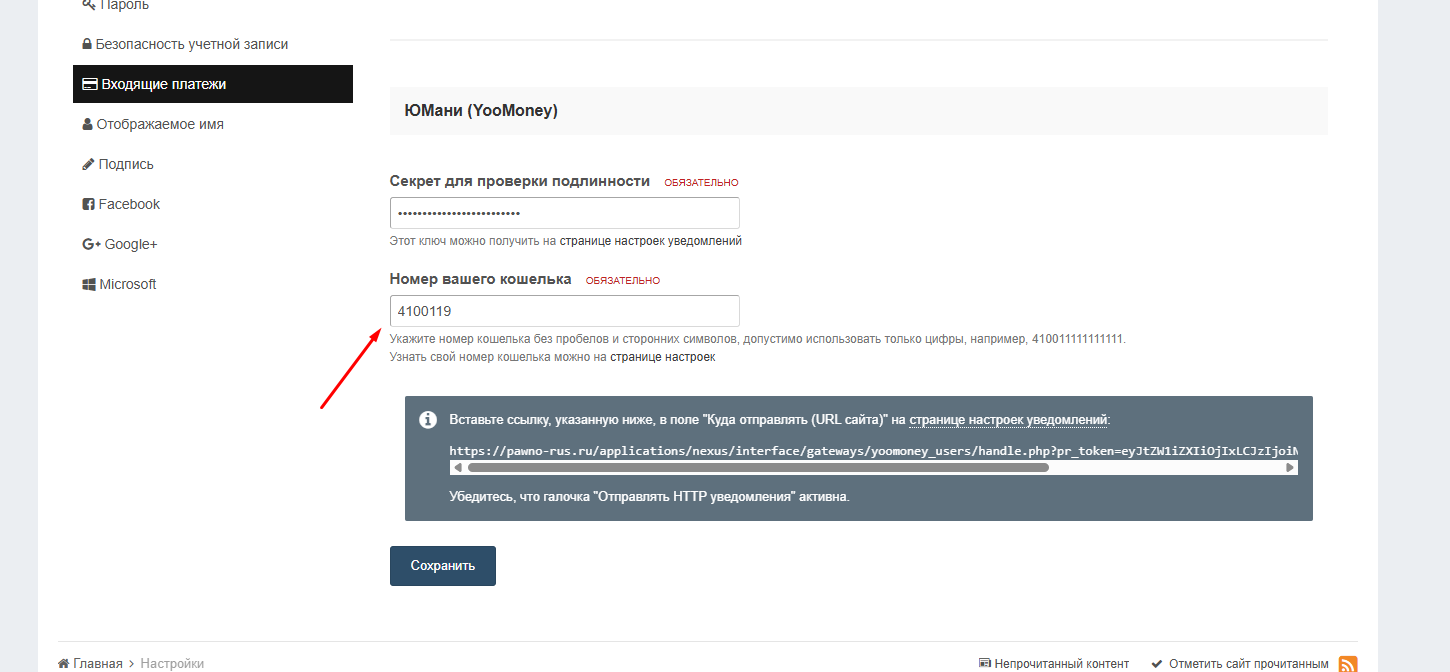This screenshot has width=1450, height=672.
Task: Select the Входящие платежи menu item
Action: click(213, 84)
